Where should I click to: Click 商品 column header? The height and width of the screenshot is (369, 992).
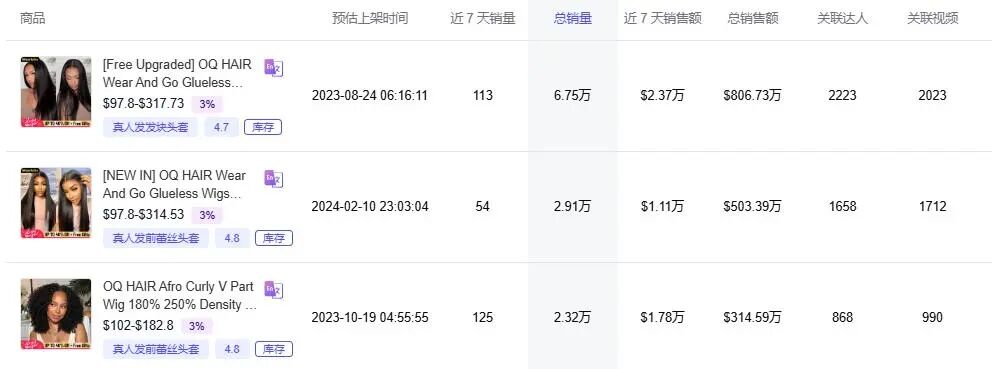(x=33, y=18)
